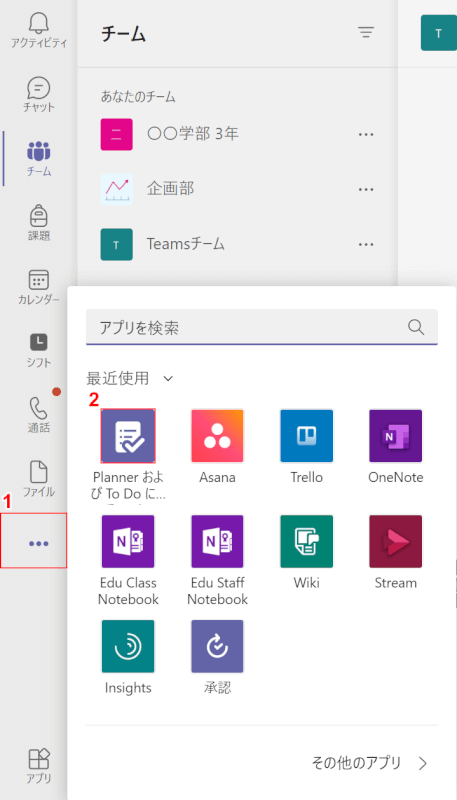Screen dimensions: 457x800
Task: Click その他のアプリ link
Action: pos(370,763)
